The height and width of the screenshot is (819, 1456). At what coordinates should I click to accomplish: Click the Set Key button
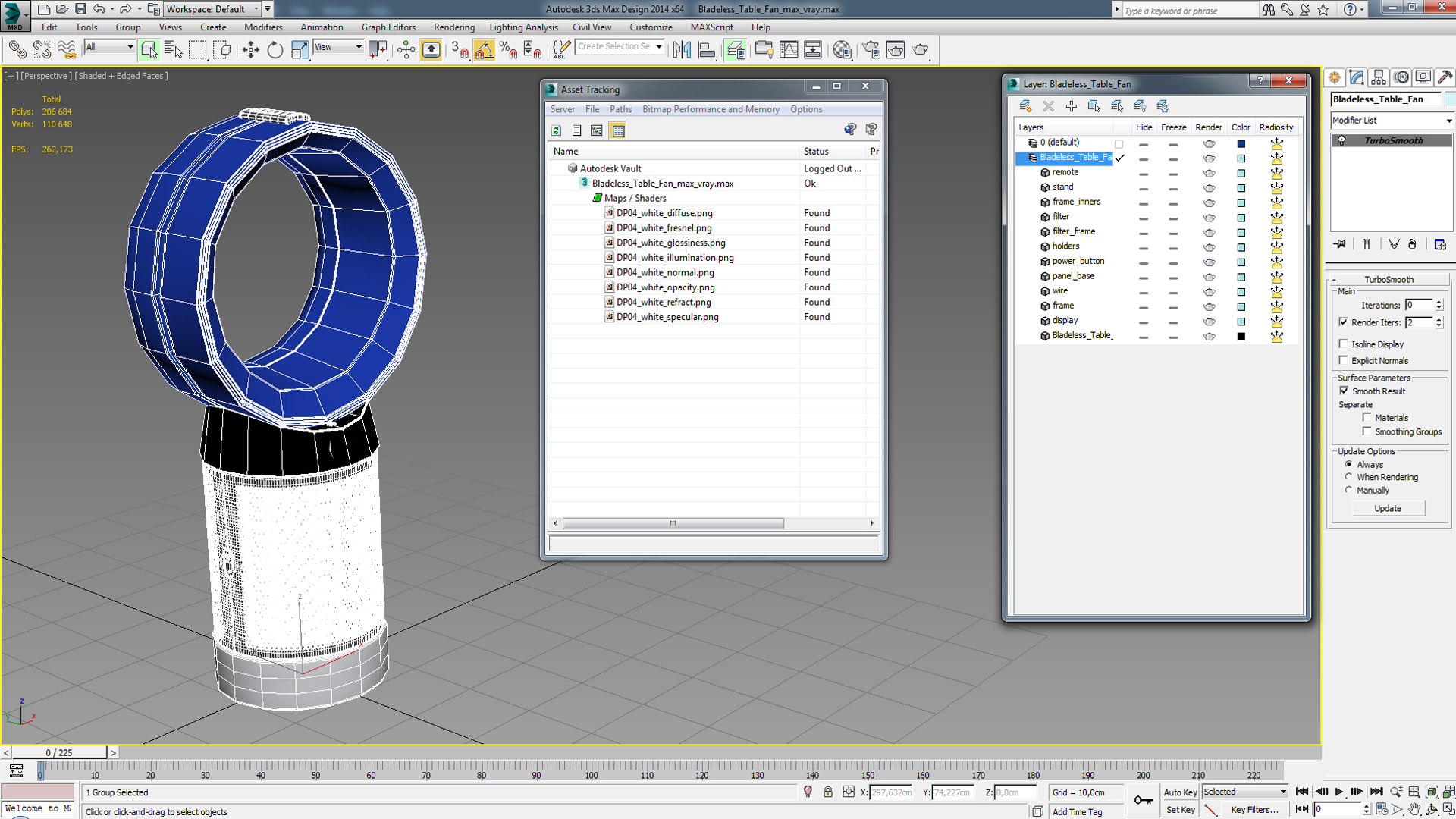tap(1180, 810)
